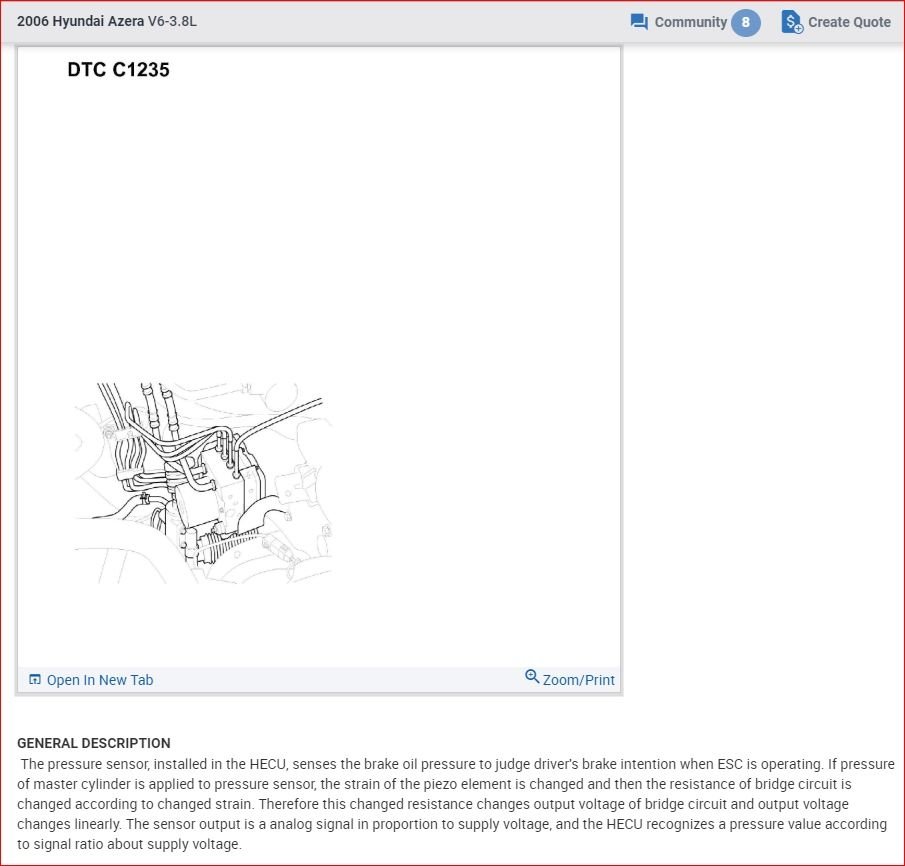The height and width of the screenshot is (866, 905).
Task: Open diagram via Open In New Tab link
Action: coord(100,680)
